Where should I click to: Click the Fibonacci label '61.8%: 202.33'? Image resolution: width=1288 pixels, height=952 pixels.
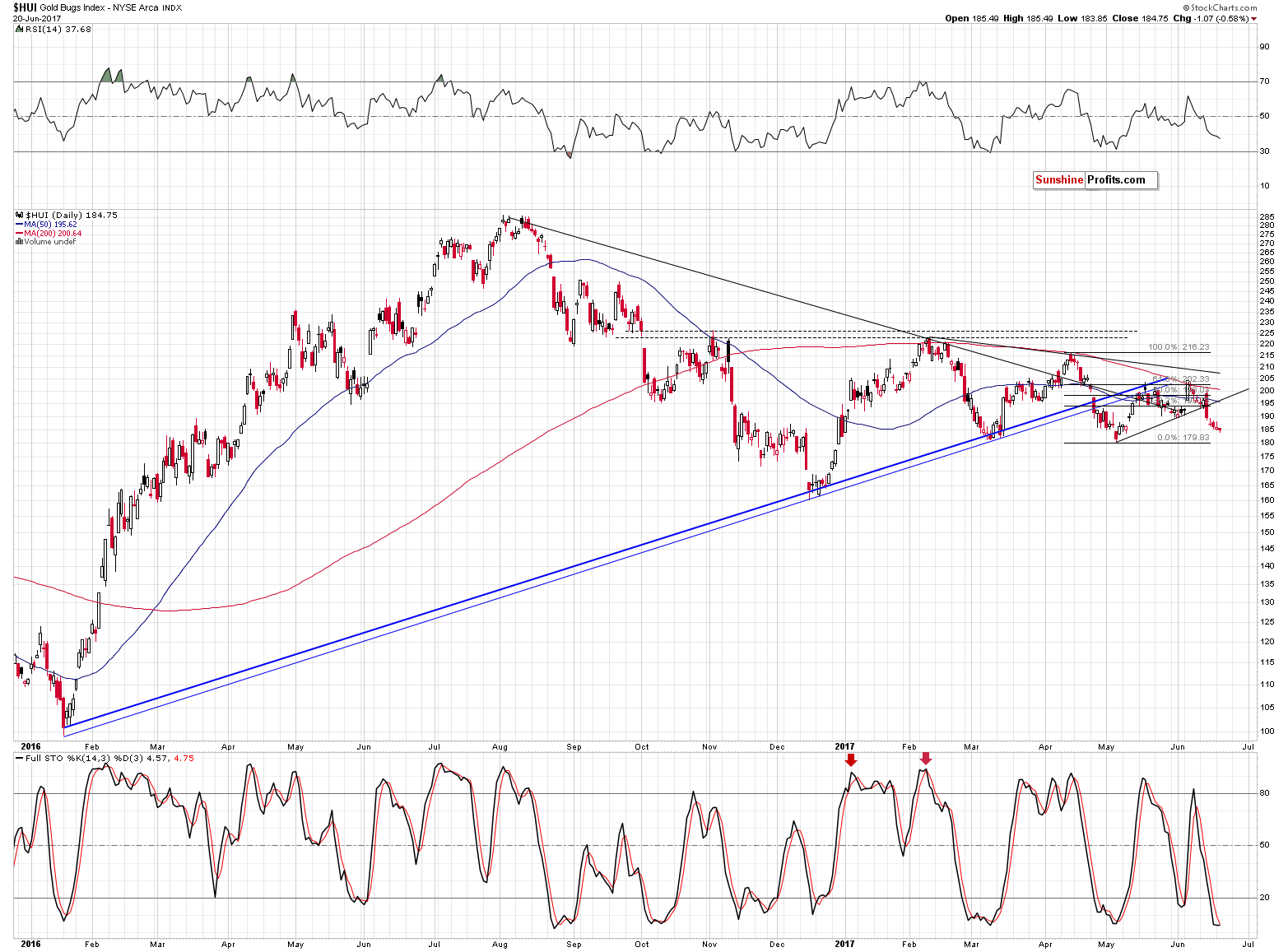(1181, 379)
